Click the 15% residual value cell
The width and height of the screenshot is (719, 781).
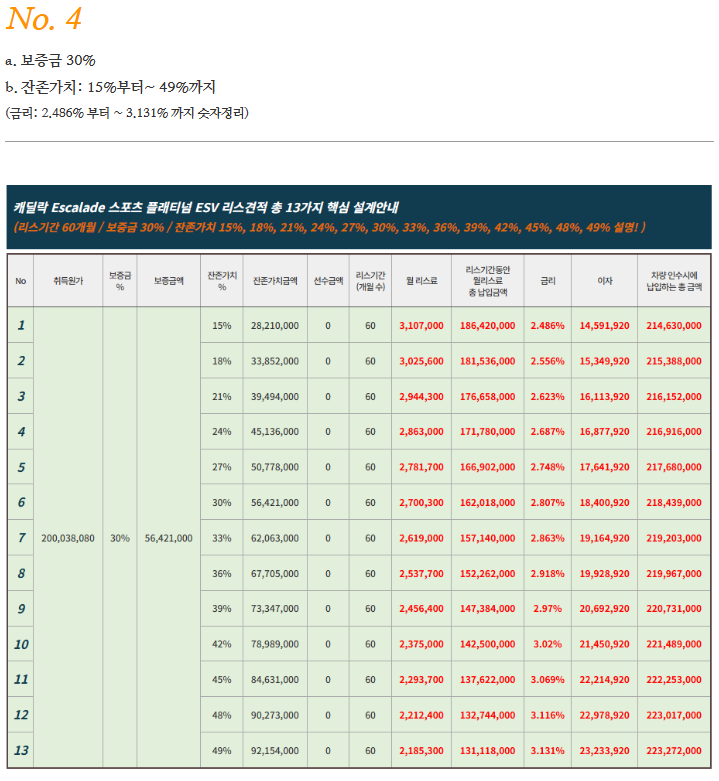(x=222, y=326)
